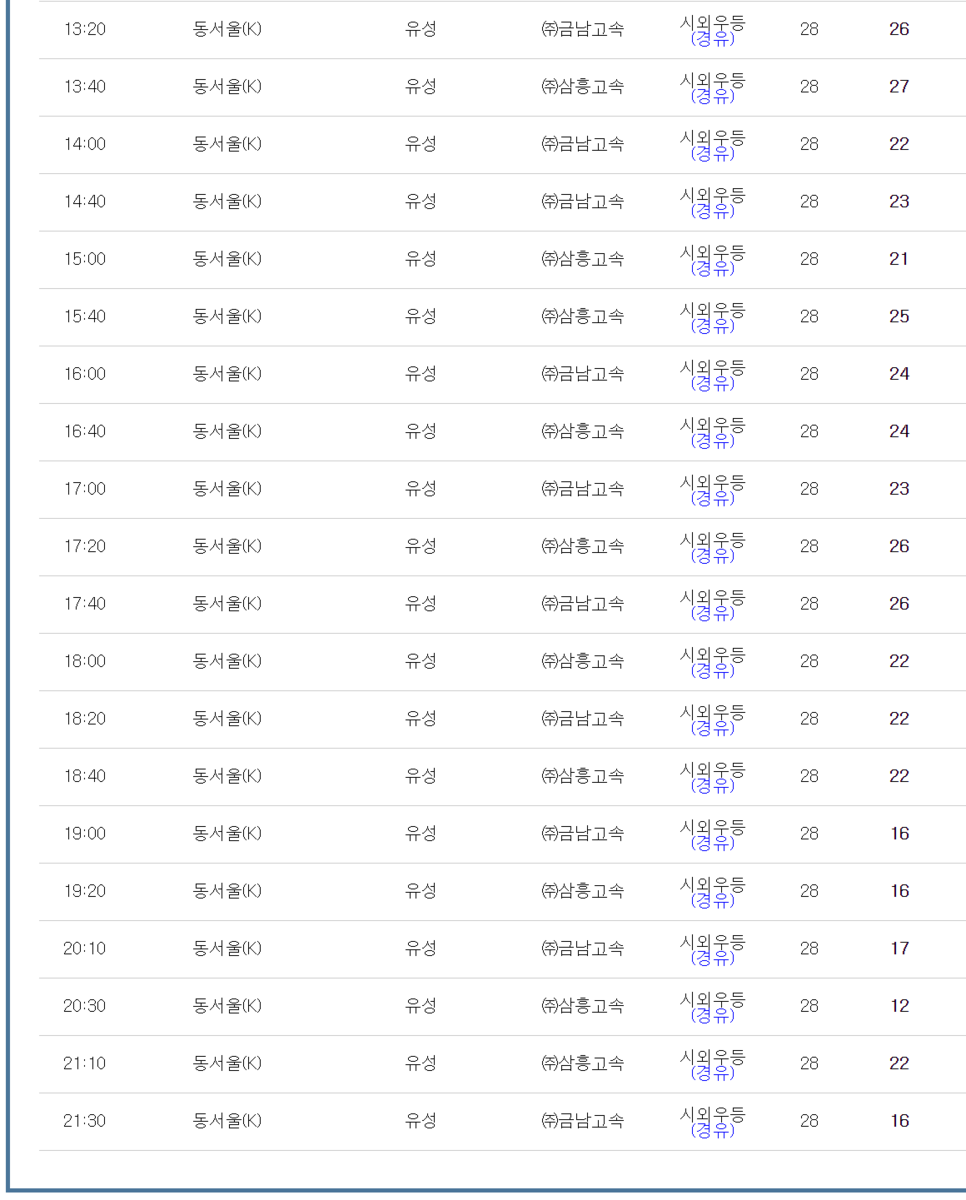Open the (경유) link in the 13:40 row
The height and width of the screenshot is (1200, 966).
point(712,97)
